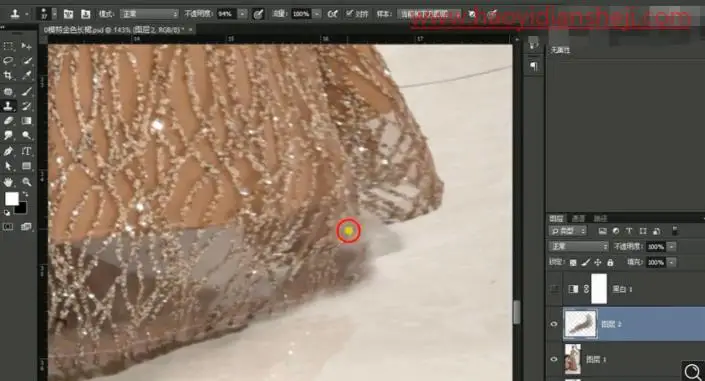Select the Hand tool

[x=8, y=182]
